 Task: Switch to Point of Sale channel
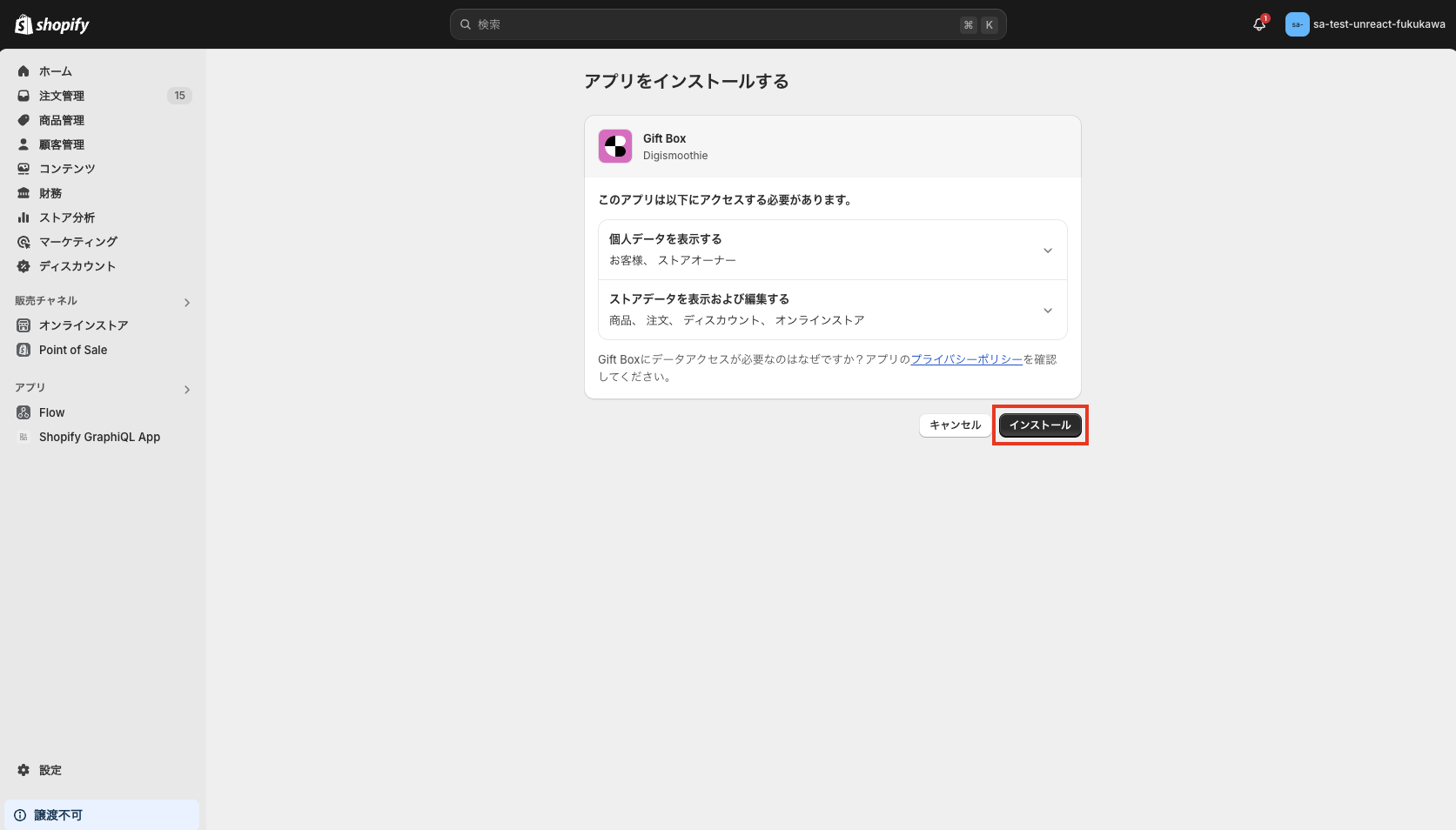(73, 349)
